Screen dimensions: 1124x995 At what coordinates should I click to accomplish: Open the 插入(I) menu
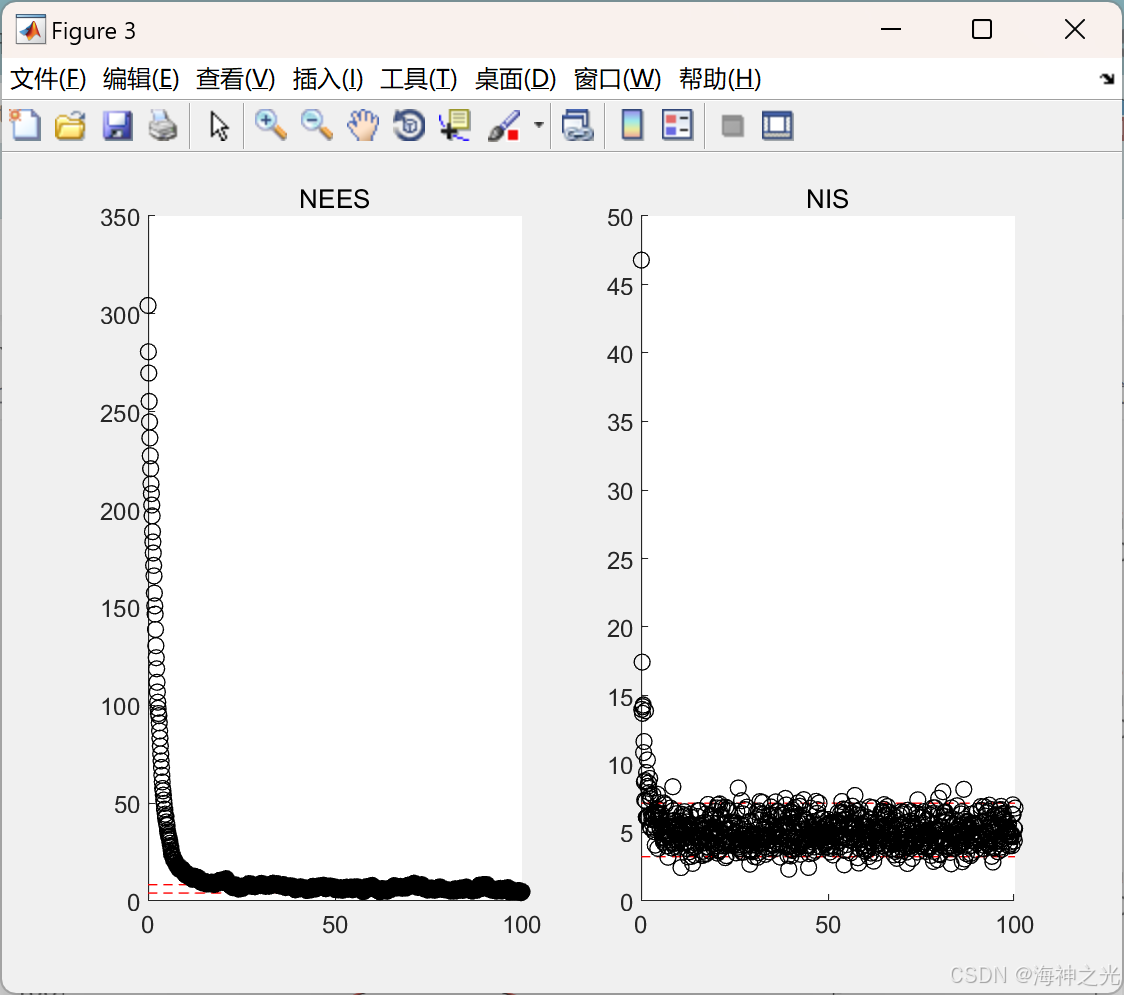pyautogui.click(x=328, y=79)
